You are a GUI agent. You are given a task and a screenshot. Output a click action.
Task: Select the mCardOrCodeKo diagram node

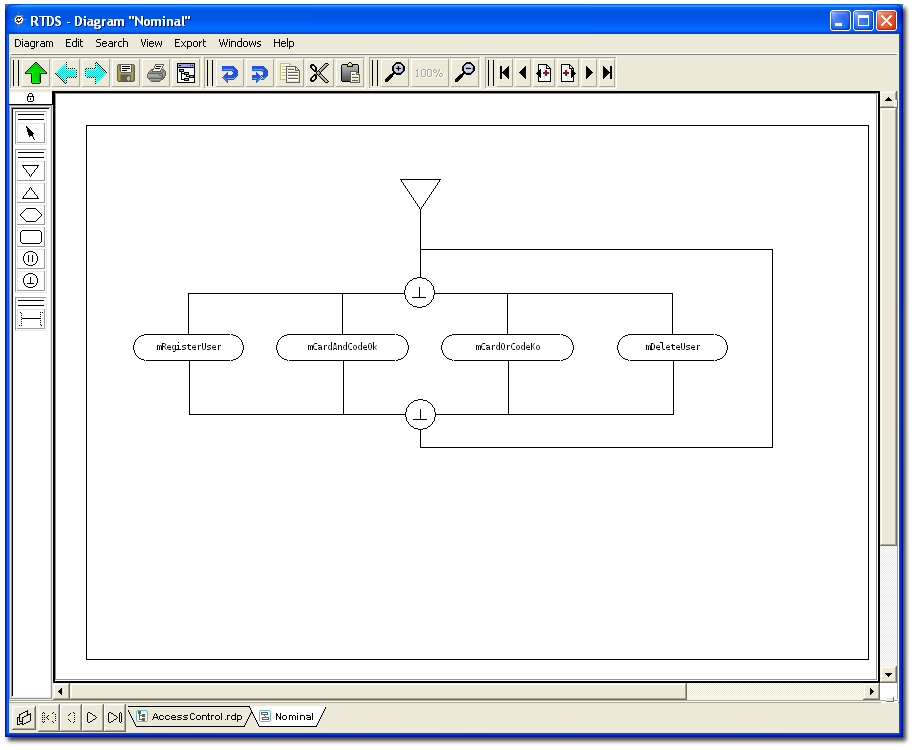508,347
